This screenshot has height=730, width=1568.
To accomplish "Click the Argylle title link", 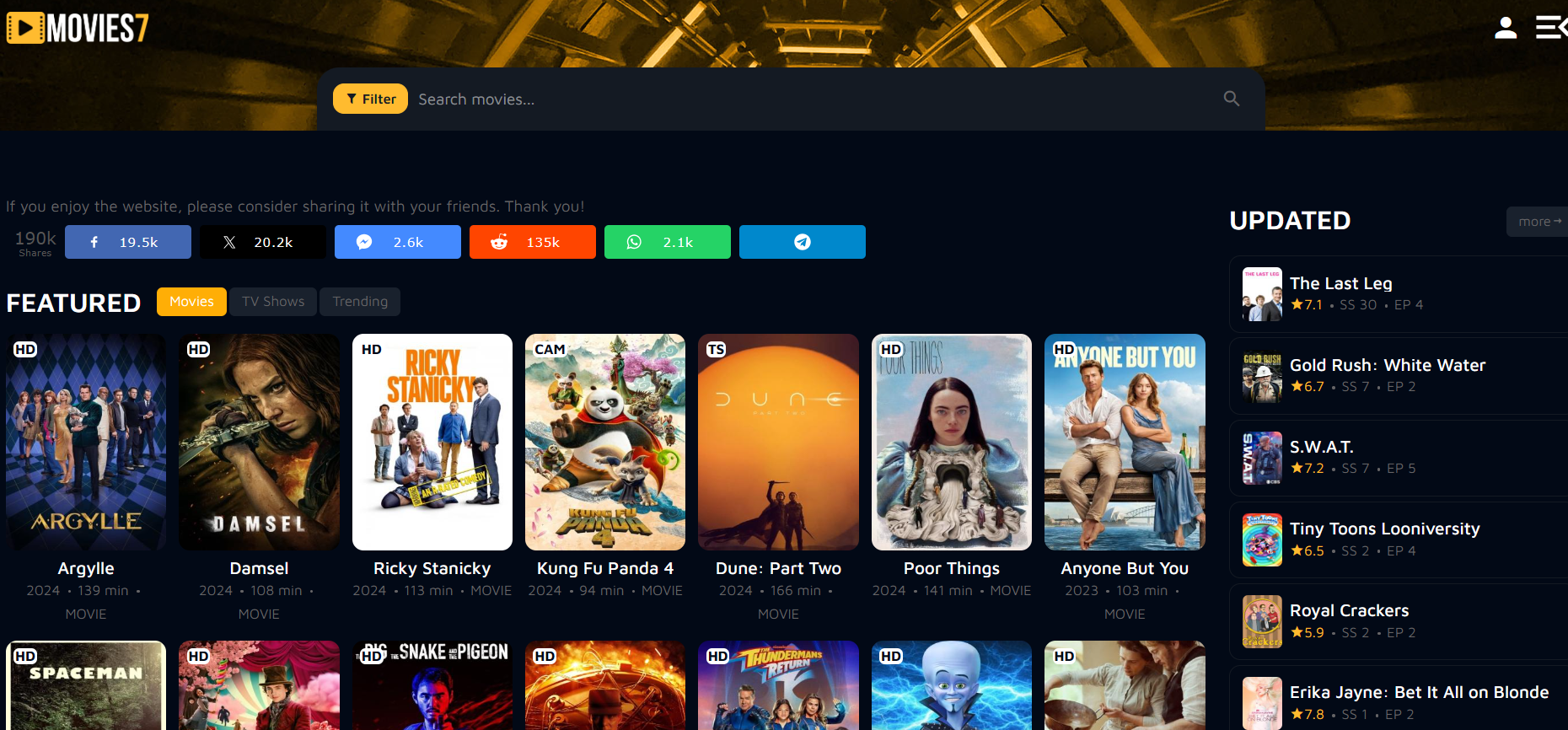I will [86, 569].
